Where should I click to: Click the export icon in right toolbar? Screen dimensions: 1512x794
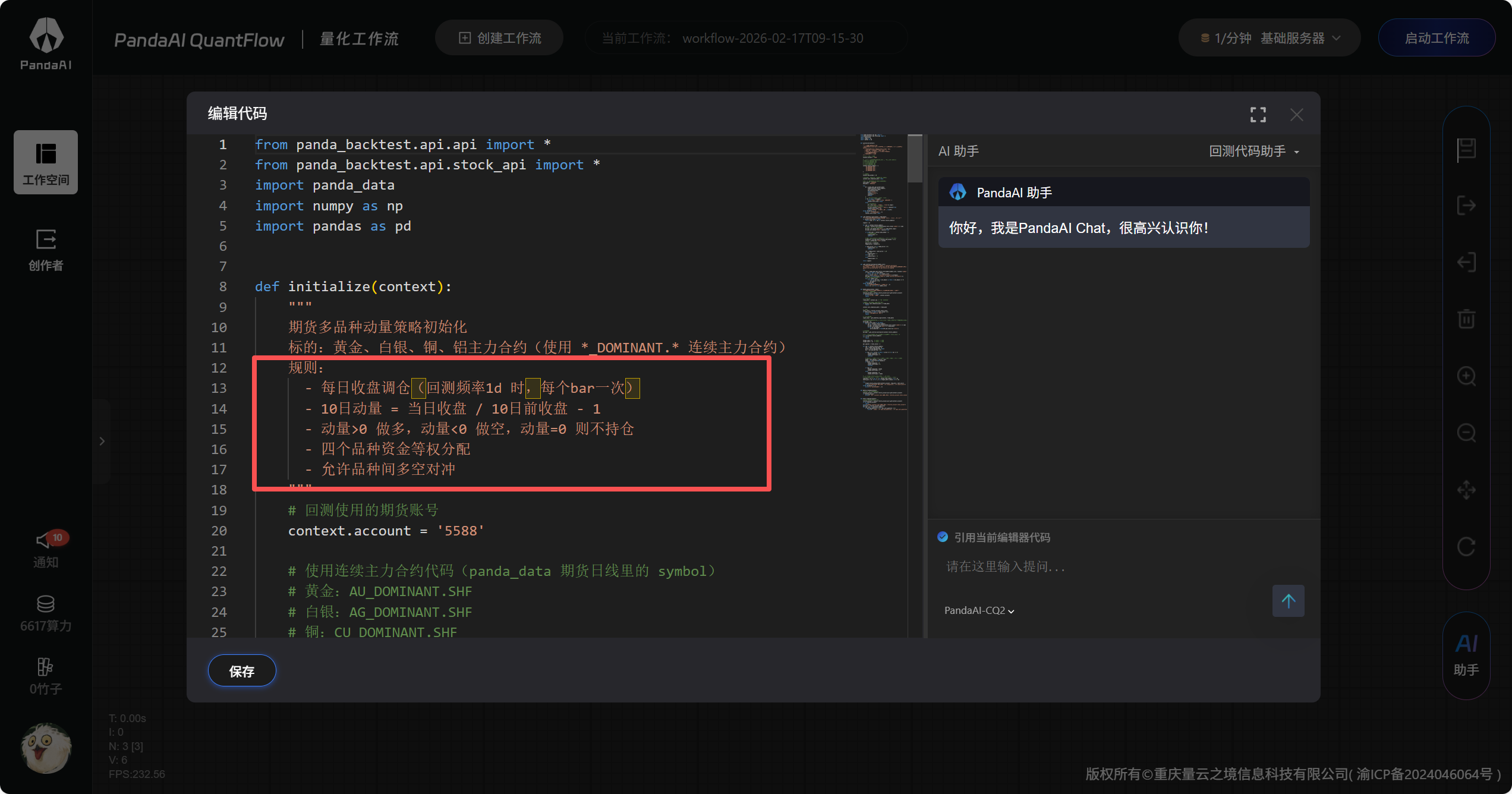(1466, 205)
